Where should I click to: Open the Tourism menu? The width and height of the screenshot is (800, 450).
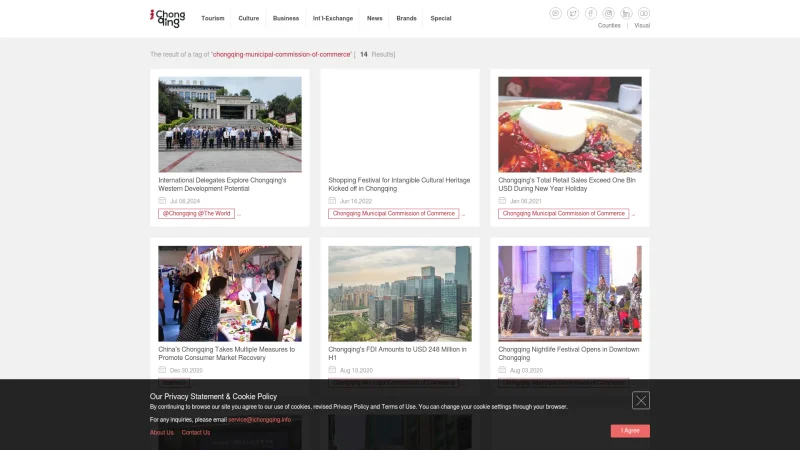pyautogui.click(x=213, y=18)
